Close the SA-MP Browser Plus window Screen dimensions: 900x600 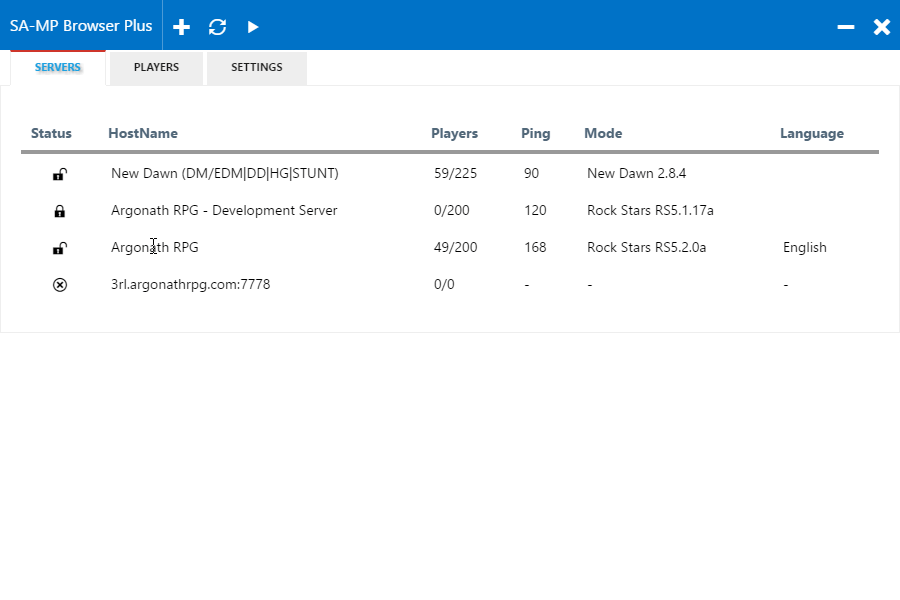coord(882,27)
